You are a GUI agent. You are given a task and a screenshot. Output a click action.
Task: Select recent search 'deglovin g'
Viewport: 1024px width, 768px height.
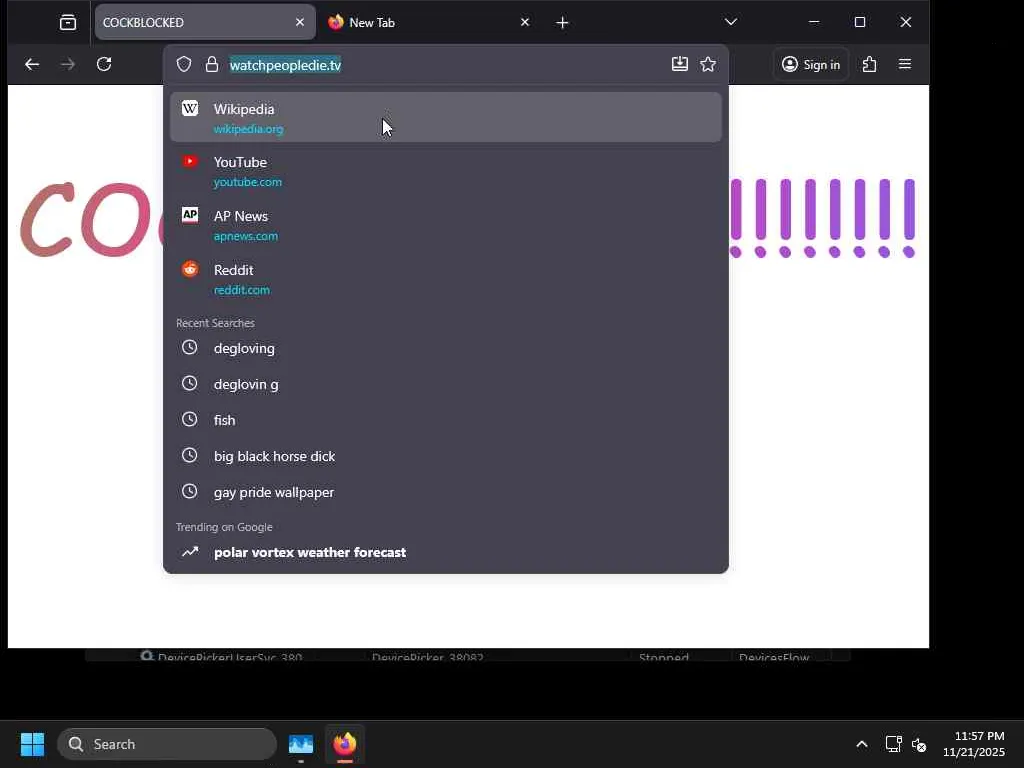click(445, 384)
